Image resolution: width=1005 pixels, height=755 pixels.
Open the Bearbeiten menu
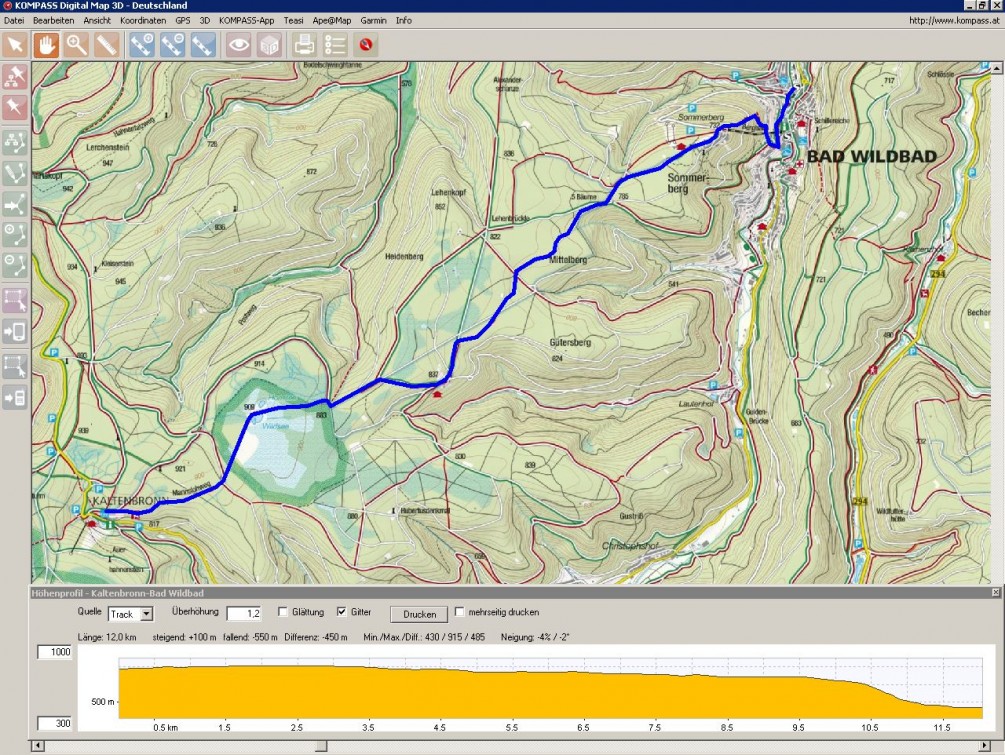[x=53, y=20]
